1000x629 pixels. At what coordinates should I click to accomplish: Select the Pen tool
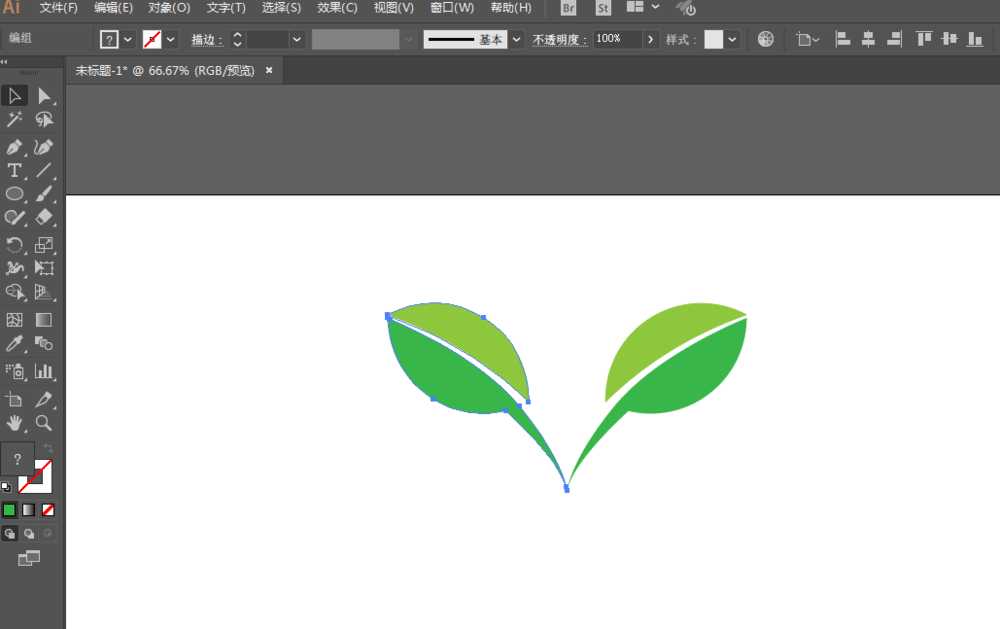[x=14, y=147]
